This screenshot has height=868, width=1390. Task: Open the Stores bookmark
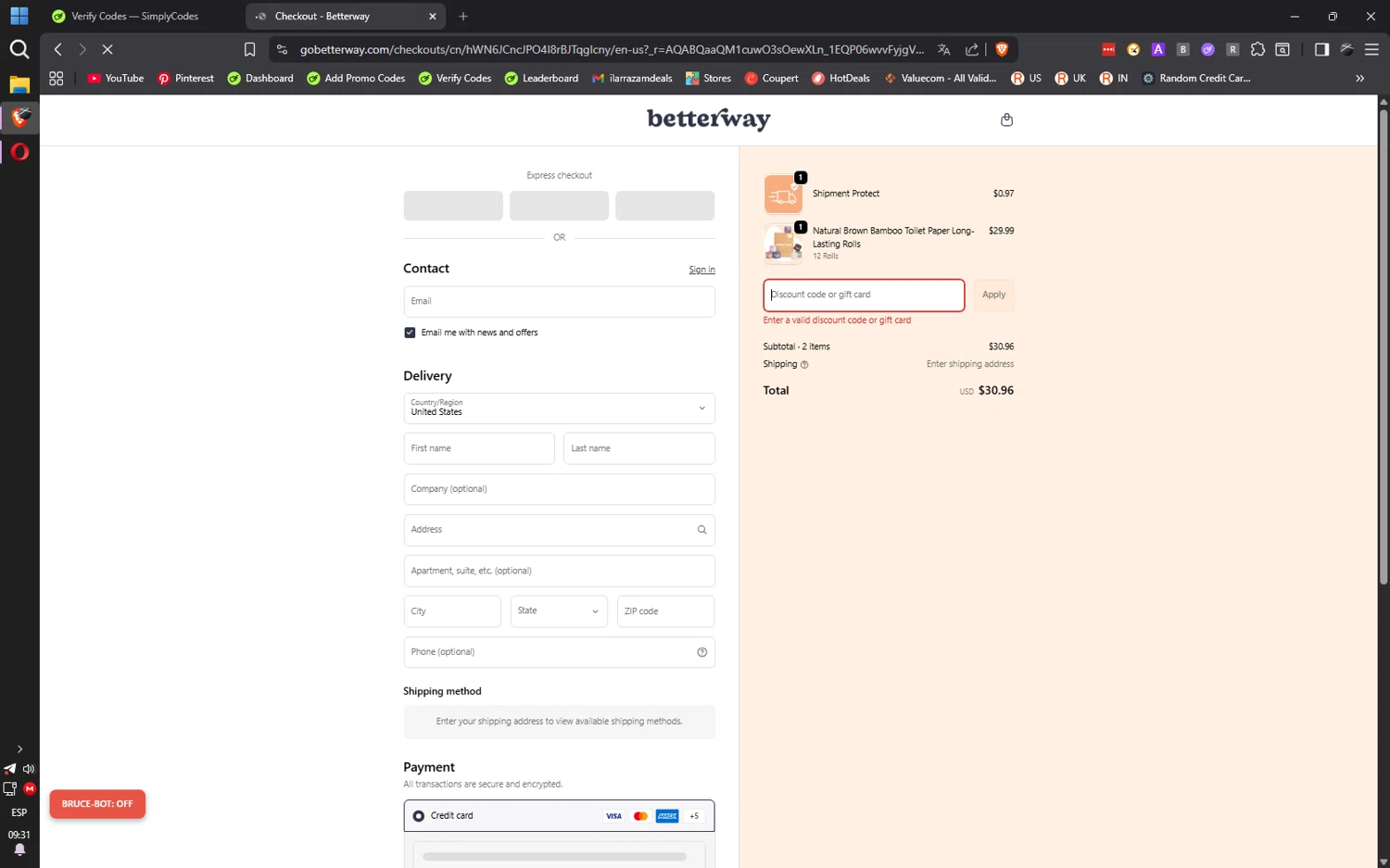click(708, 79)
